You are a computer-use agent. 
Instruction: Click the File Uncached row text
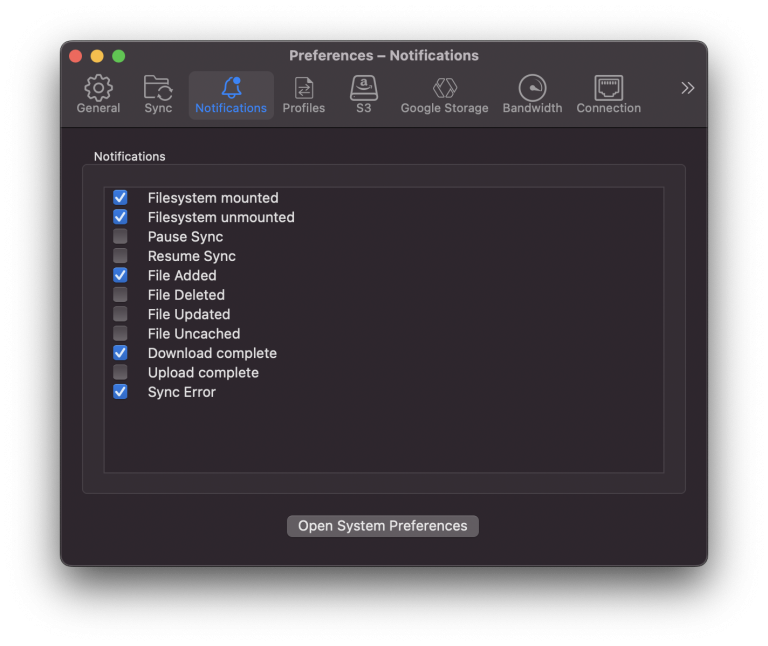[x=193, y=334]
